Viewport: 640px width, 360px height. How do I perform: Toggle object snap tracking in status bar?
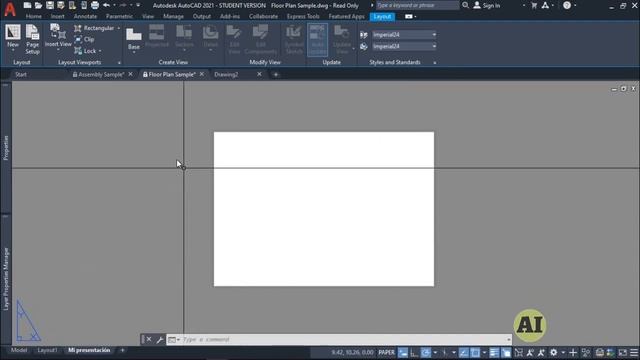click(464, 352)
